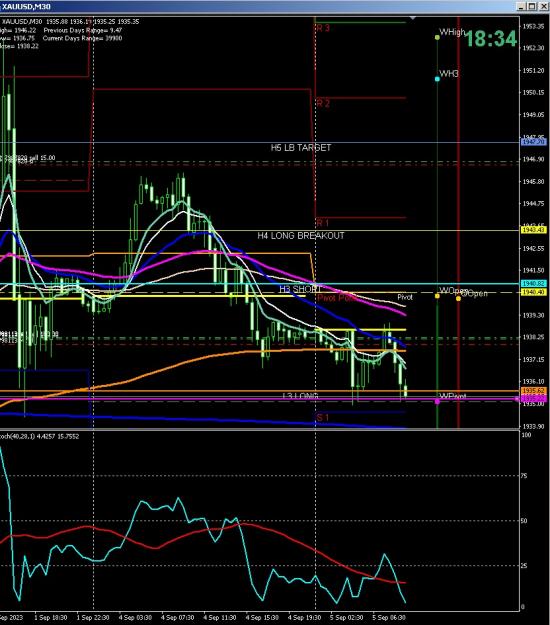Select the WHigh yellow-green marker dot
The height and width of the screenshot is (625, 550).
[x=437, y=37]
